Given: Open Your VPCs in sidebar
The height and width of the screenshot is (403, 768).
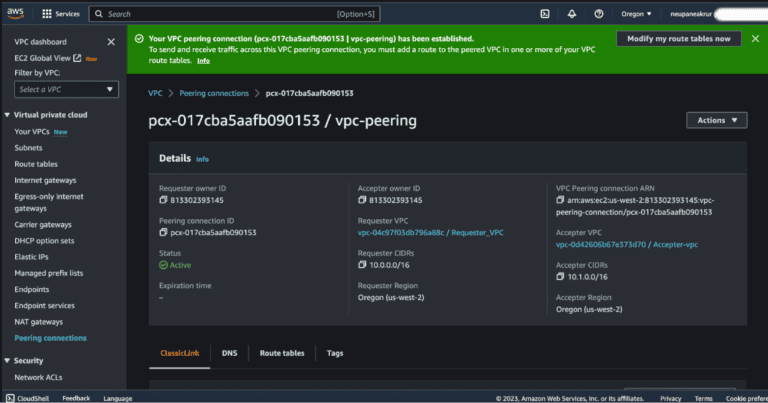Looking at the screenshot, I should coord(32,132).
